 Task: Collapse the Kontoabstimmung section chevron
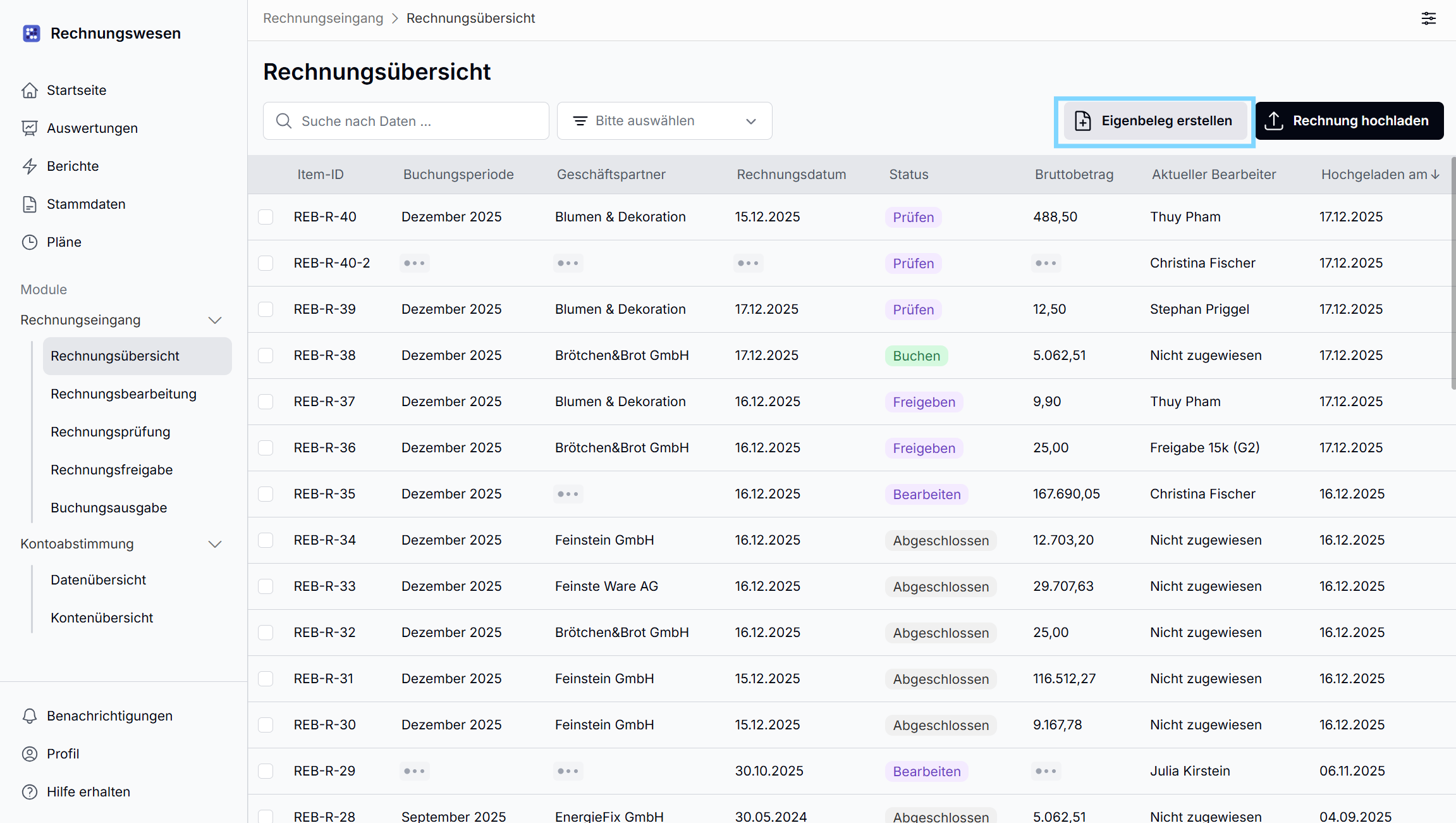click(215, 544)
